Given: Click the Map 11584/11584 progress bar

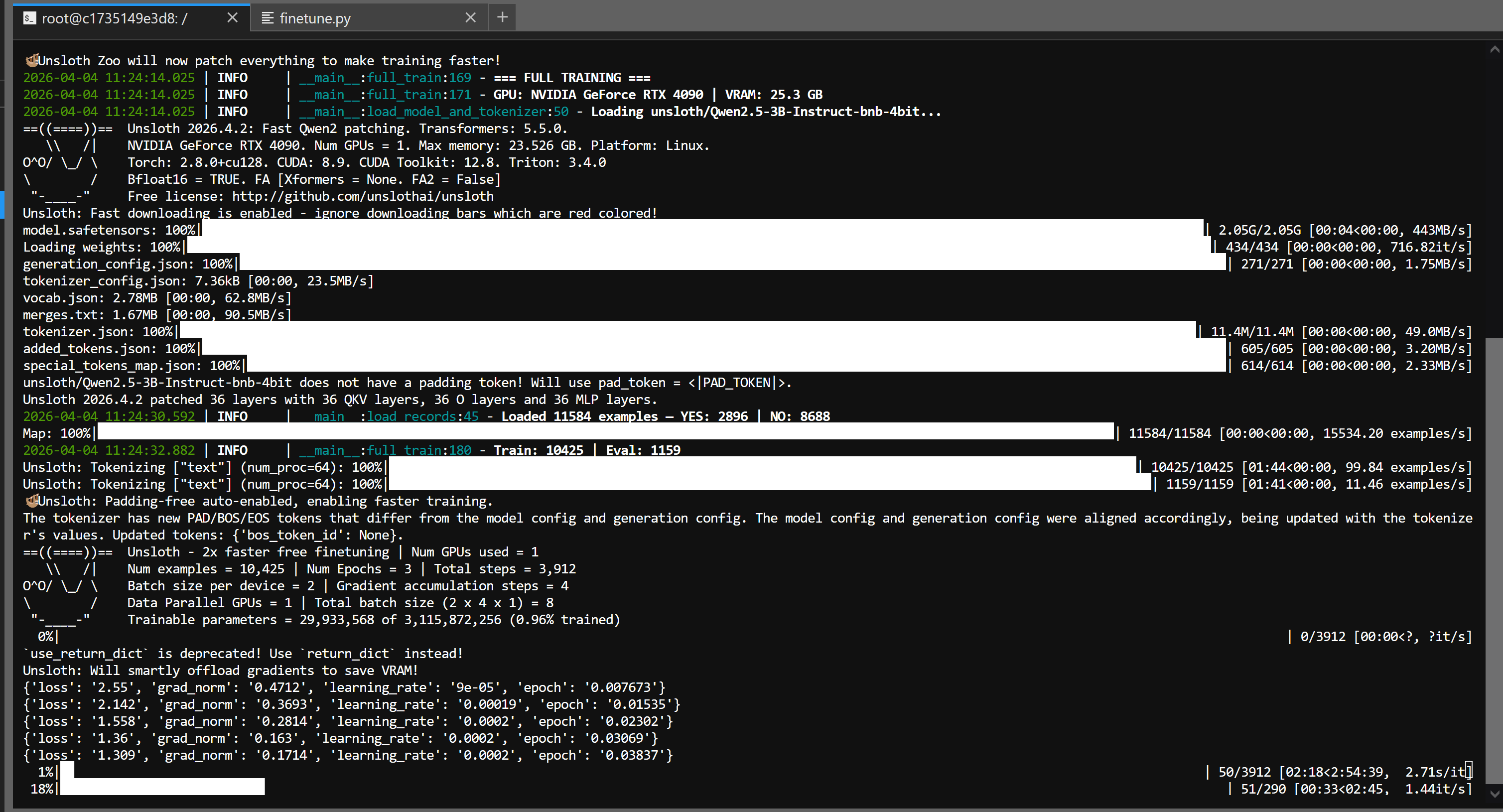Looking at the screenshot, I should click(x=605, y=433).
